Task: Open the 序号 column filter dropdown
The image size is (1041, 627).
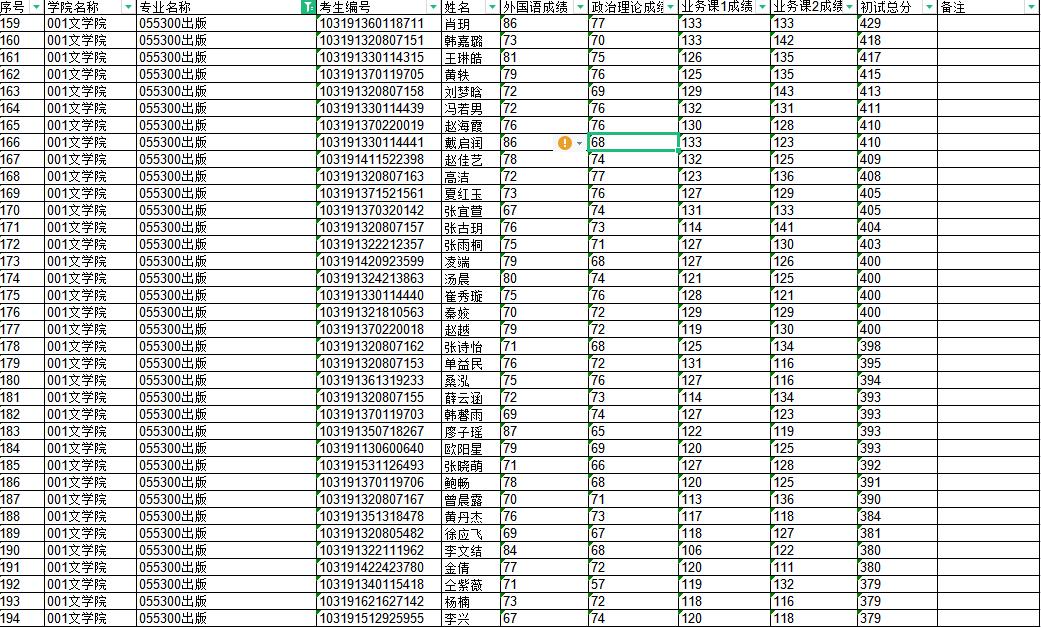Action: [36, 7]
